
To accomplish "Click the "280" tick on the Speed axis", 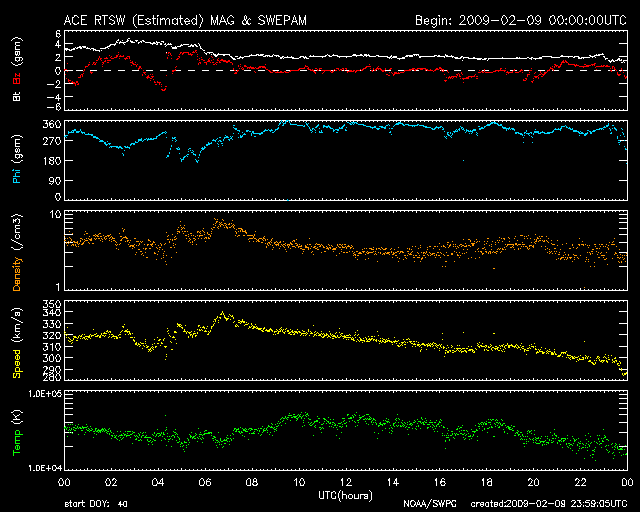I will [x=52, y=376].
